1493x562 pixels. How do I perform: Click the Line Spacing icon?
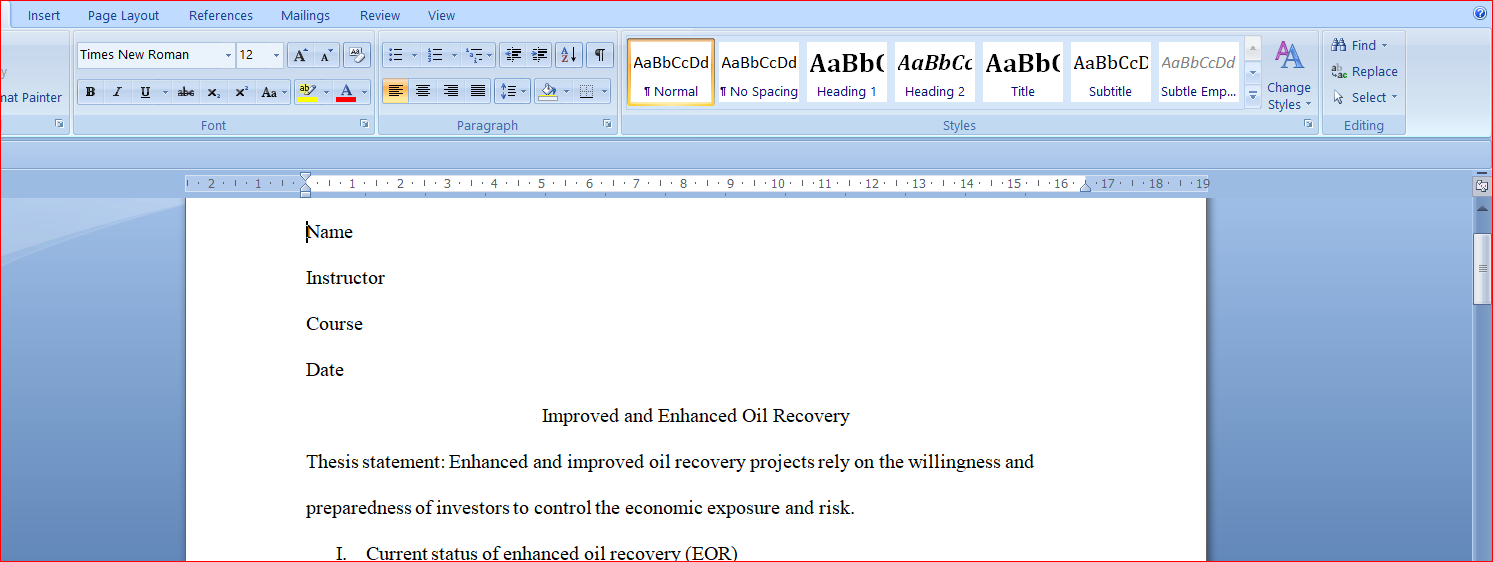(x=512, y=92)
